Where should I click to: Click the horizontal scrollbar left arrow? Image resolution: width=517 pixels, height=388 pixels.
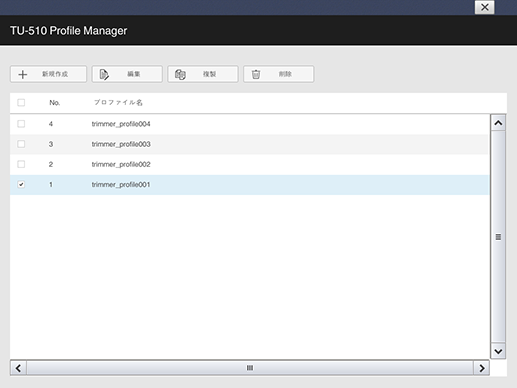(x=18, y=368)
